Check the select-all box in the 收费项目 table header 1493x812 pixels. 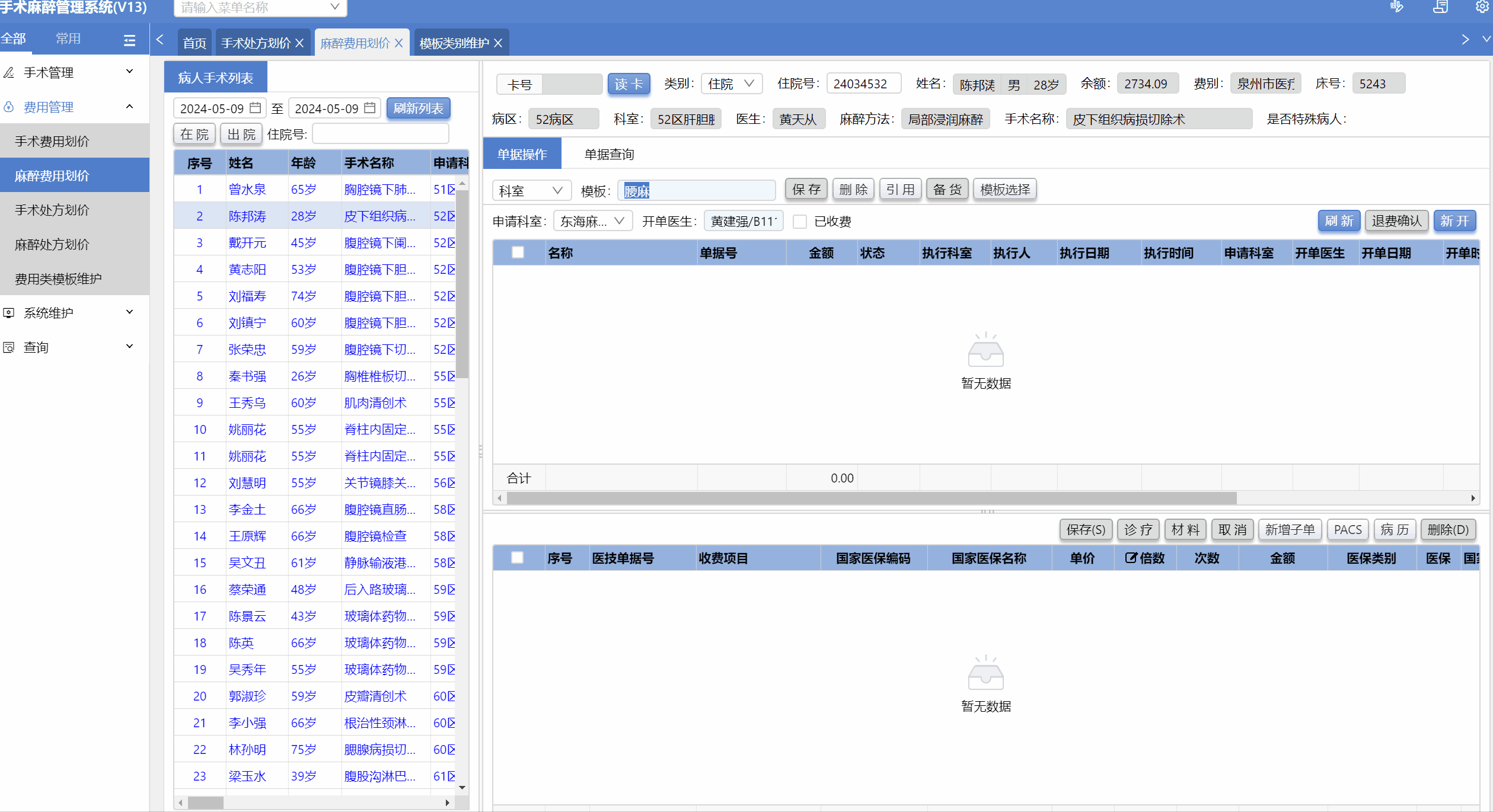tap(517, 558)
